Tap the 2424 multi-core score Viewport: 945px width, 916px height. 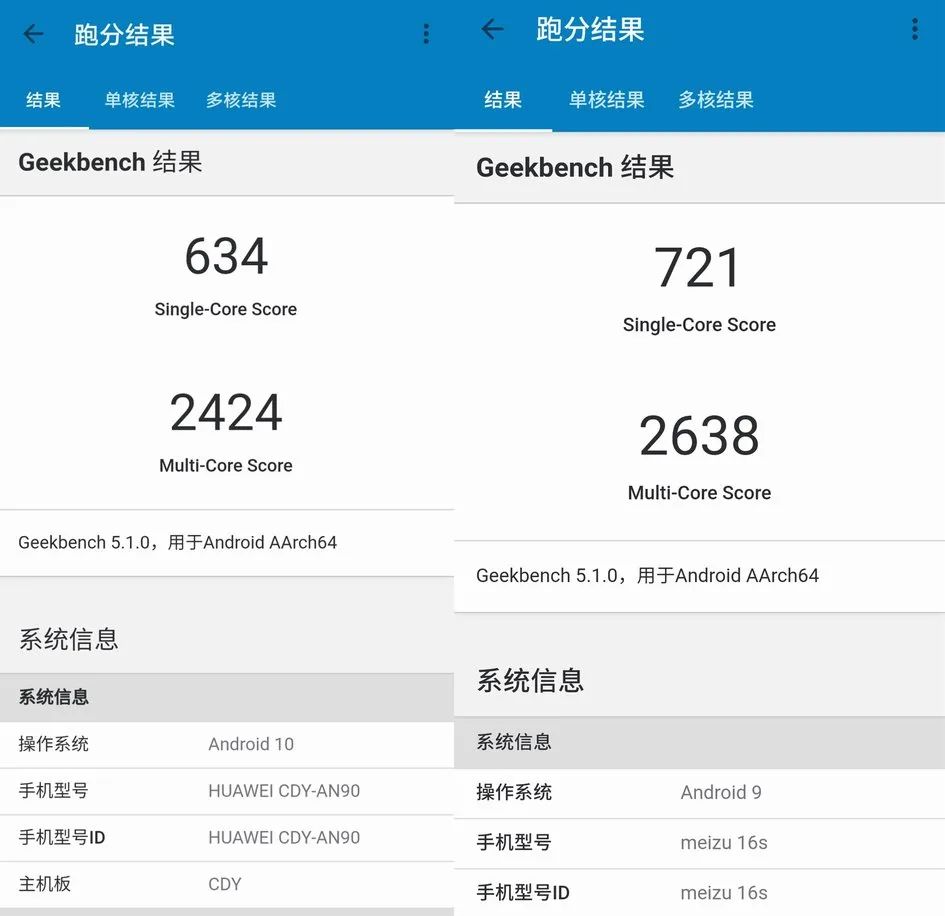tap(226, 412)
